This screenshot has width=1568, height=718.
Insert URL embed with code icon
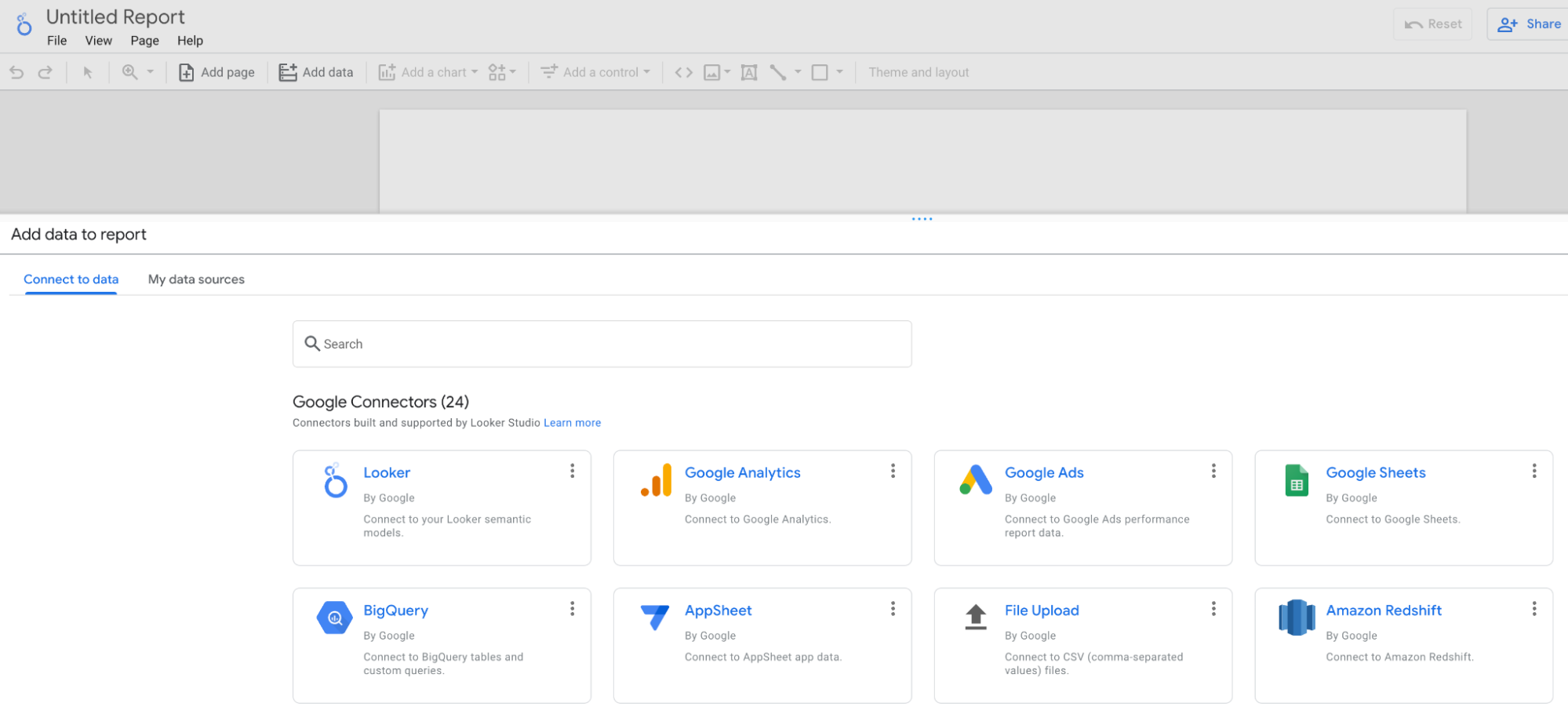click(683, 72)
